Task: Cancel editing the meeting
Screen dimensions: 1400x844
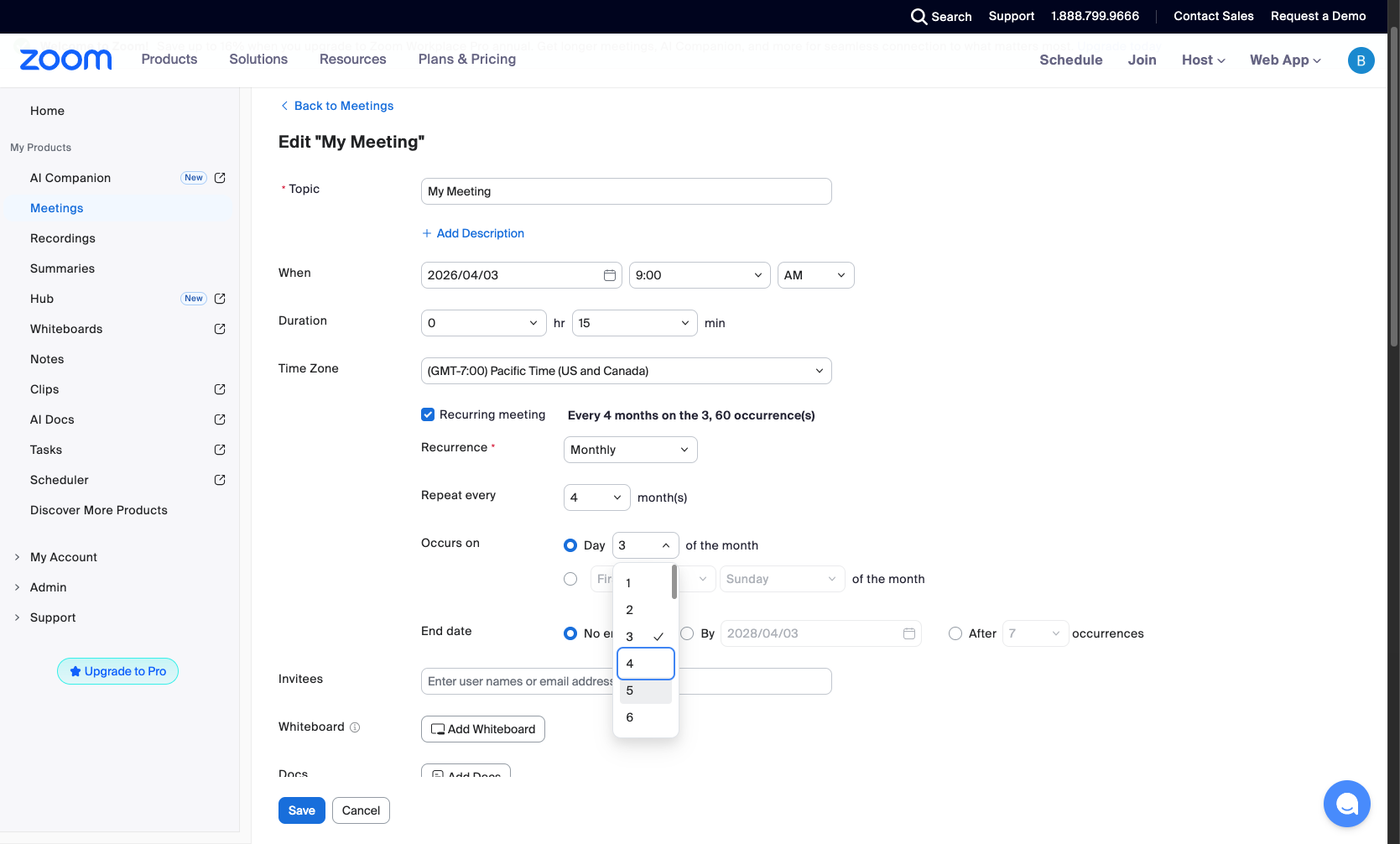Action: pos(361,810)
